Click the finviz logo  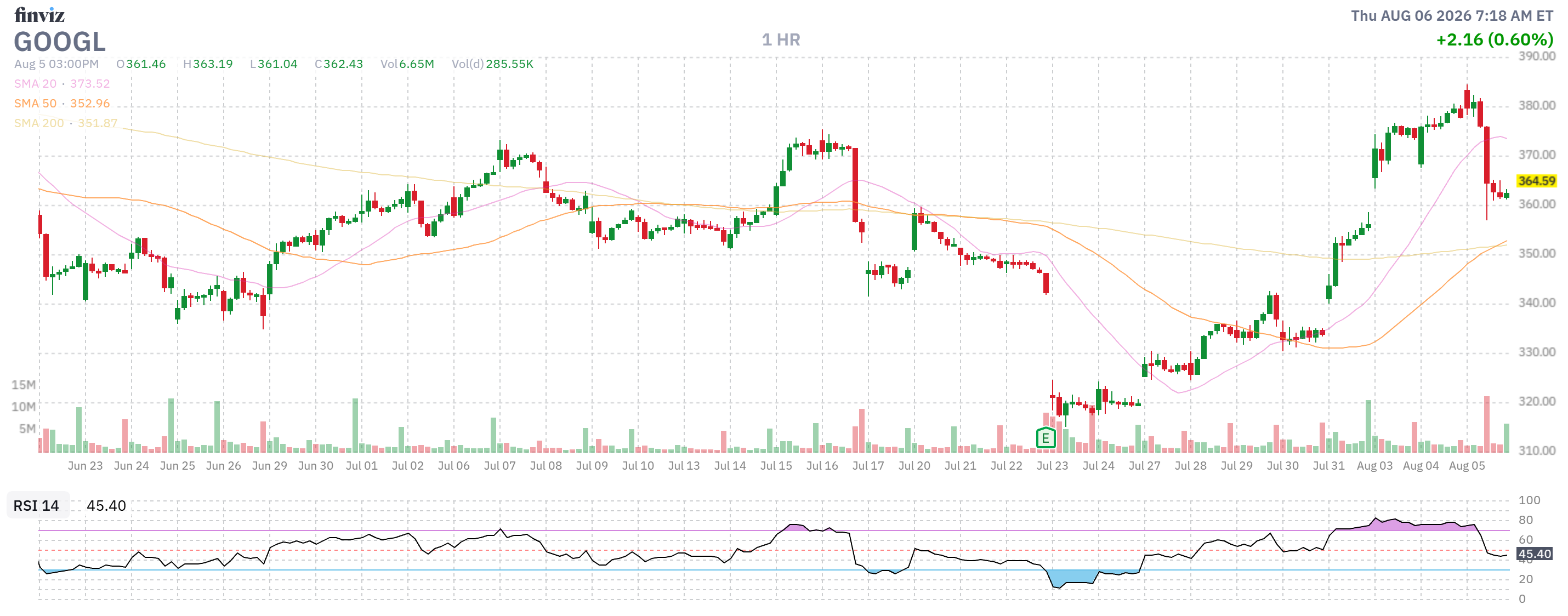point(39,15)
